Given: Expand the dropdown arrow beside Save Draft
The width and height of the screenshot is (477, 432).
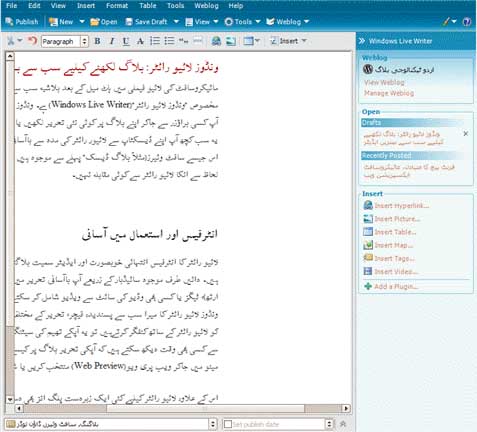Looking at the screenshot, I should [x=176, y=22].
